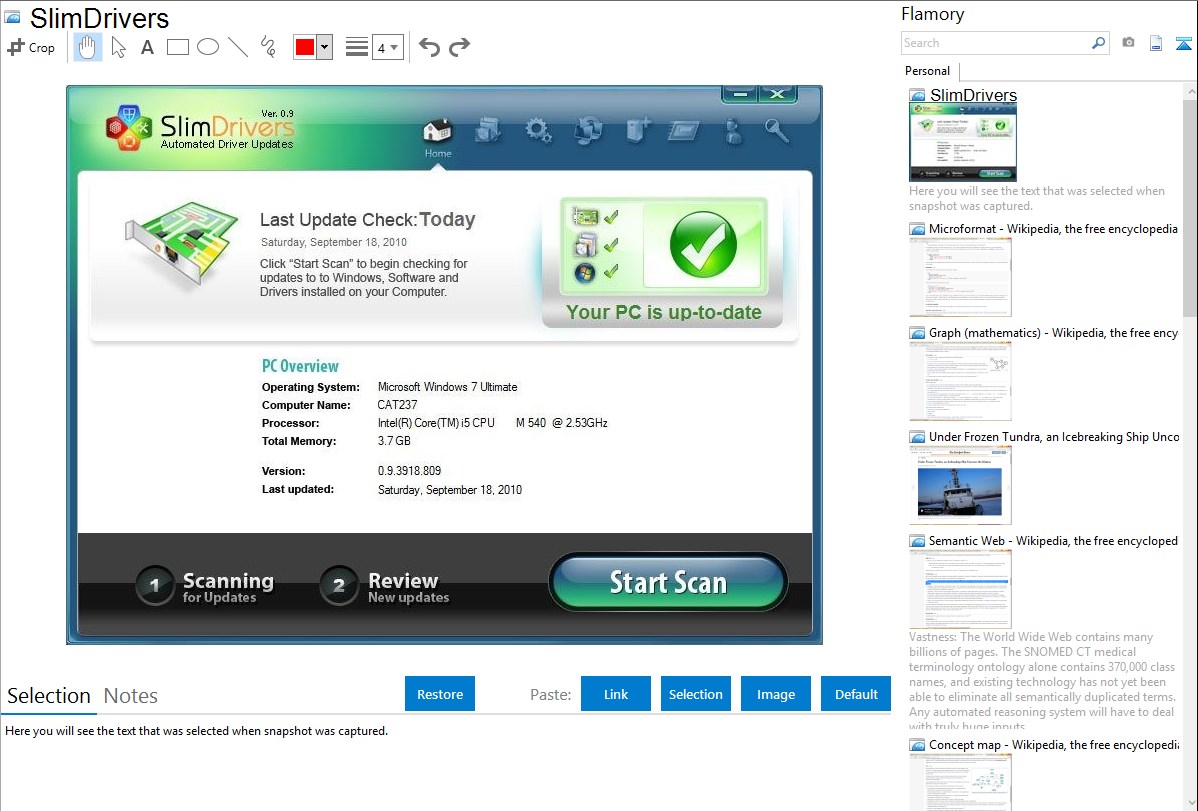Switch to the Personal tab
This screenshot has width=1198, height=811.
tap(928, 71)
